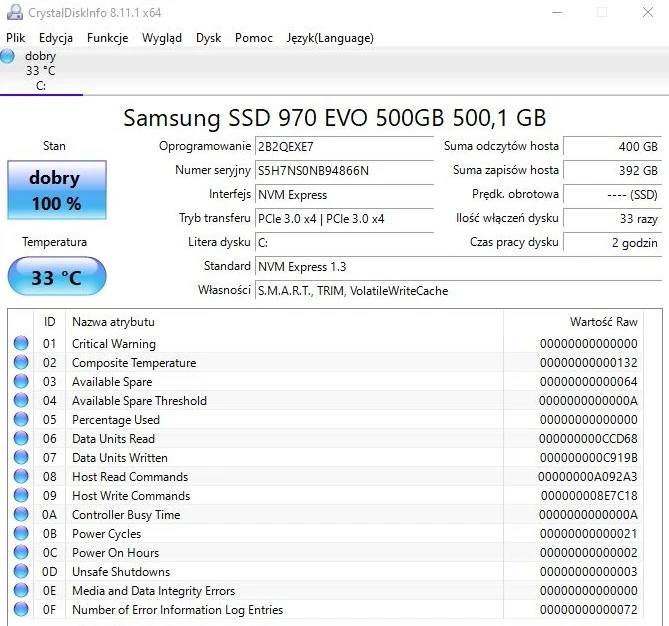The image size is (669, 626).
Task: Click the Numer seryjny serial number field
Action: pos(343,170)
